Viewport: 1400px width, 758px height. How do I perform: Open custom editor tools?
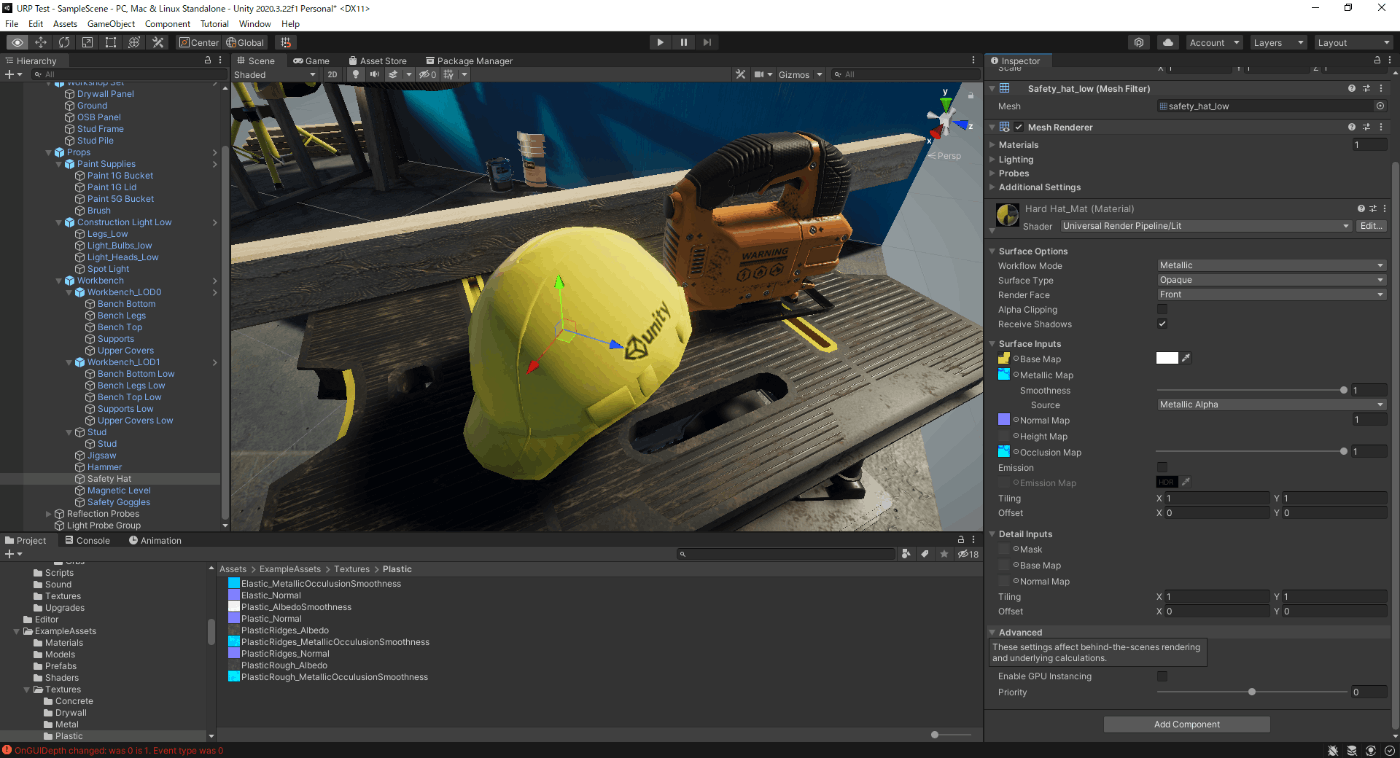pos(158,42)
